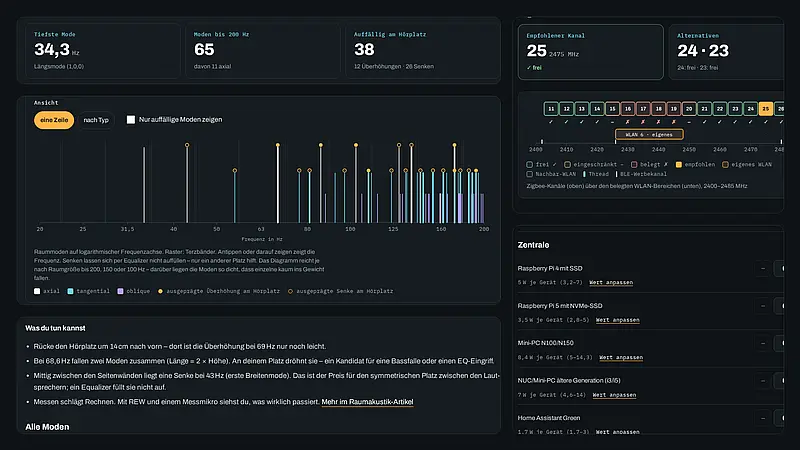Select Zigbee channel 13 box
Viewport: 800px width, 450px height.
582,109
